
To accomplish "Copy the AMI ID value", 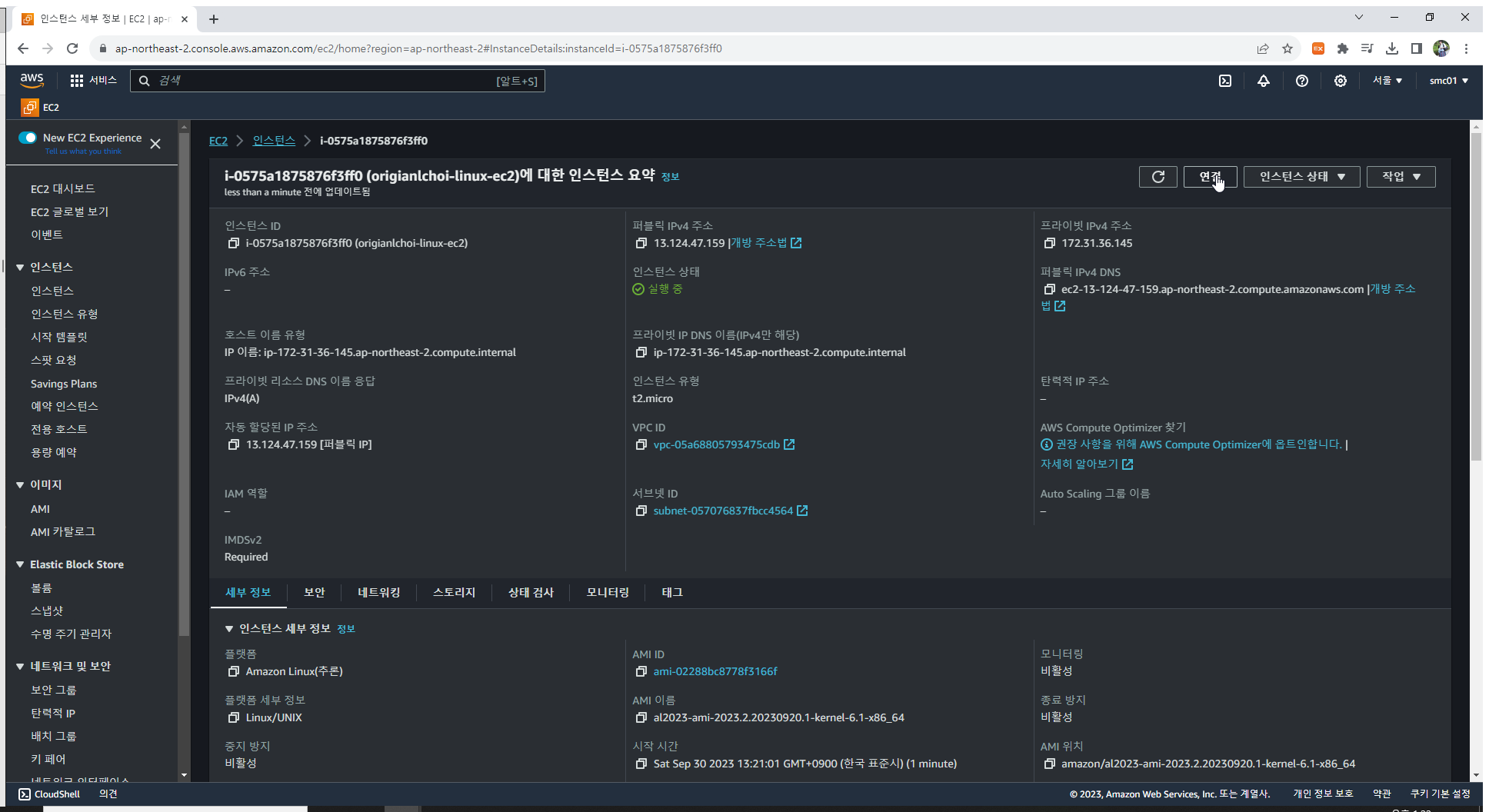I will [641, 671].
